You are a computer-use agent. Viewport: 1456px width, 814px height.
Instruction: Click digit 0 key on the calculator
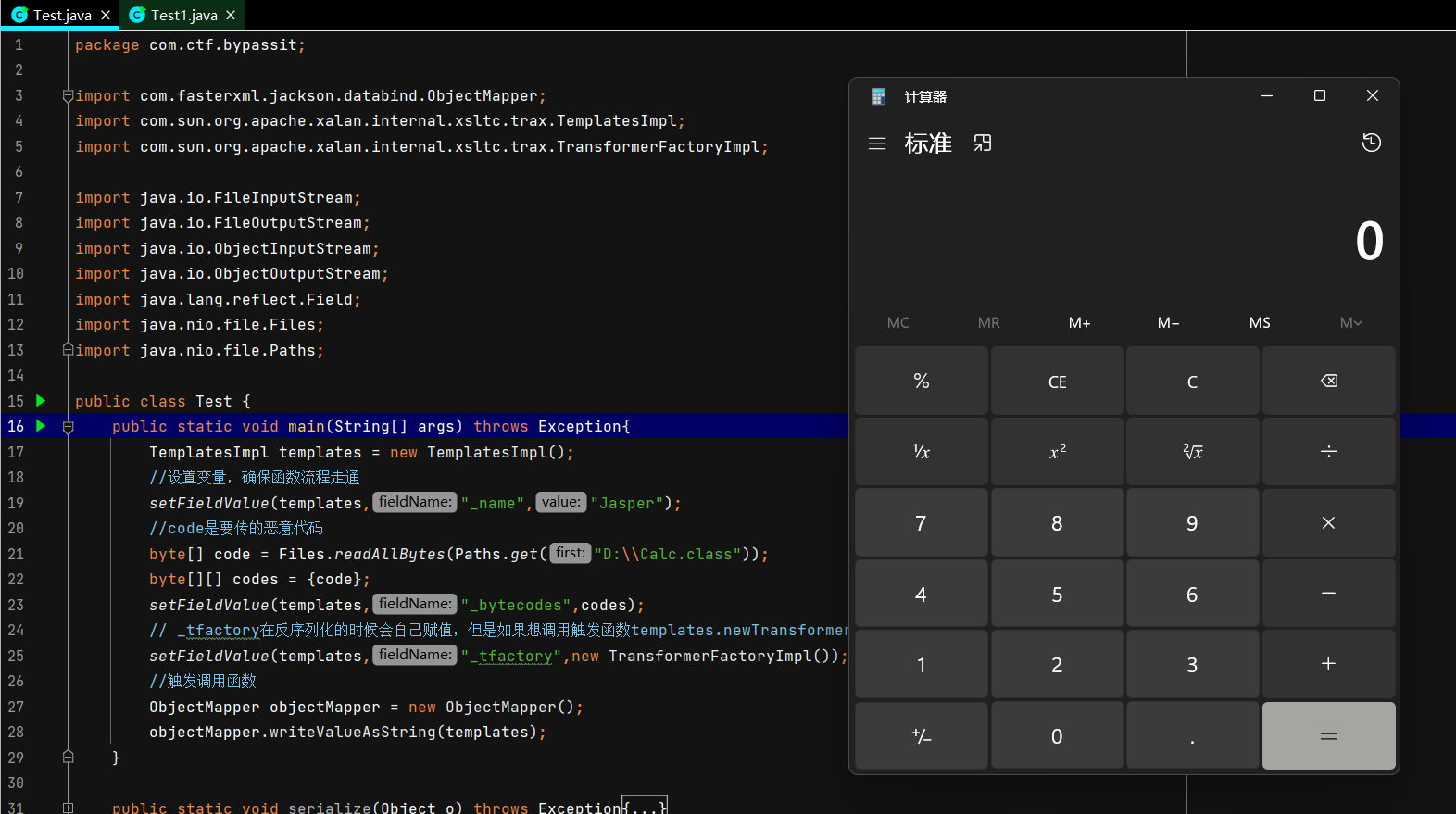[x=1057, y=735]
